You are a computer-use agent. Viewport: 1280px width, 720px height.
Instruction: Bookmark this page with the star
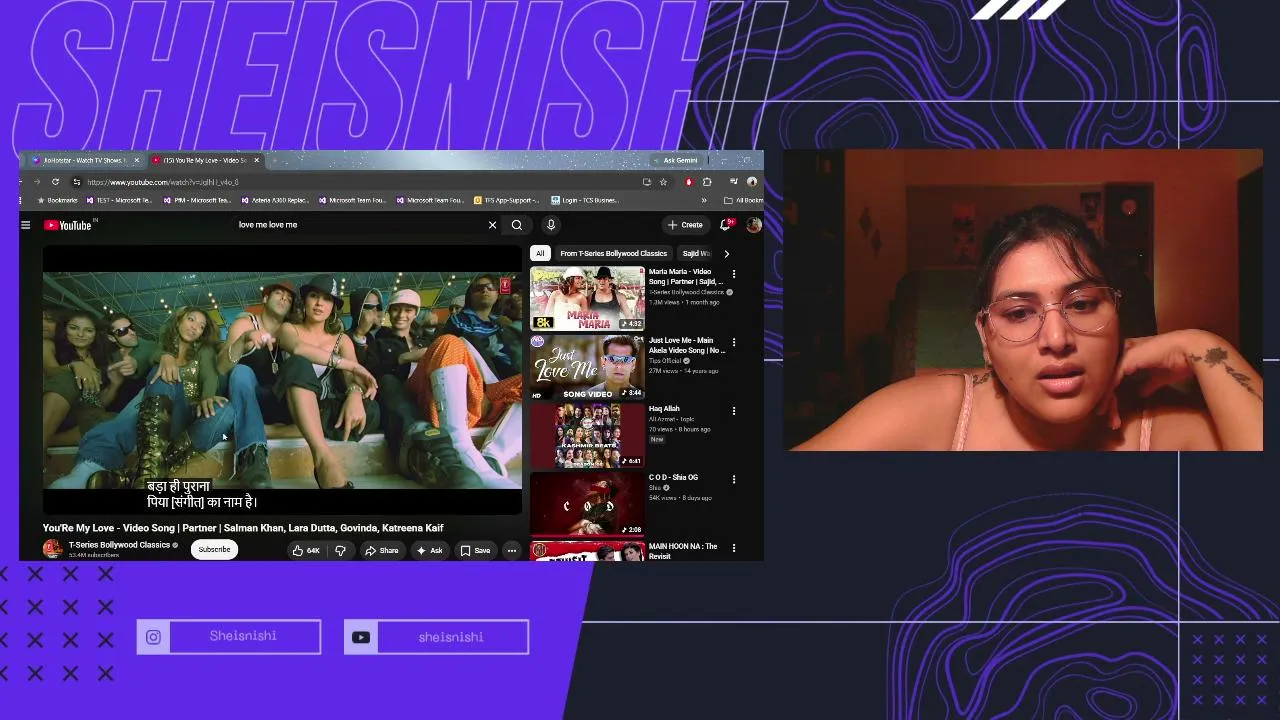click(x=663, y=182)
